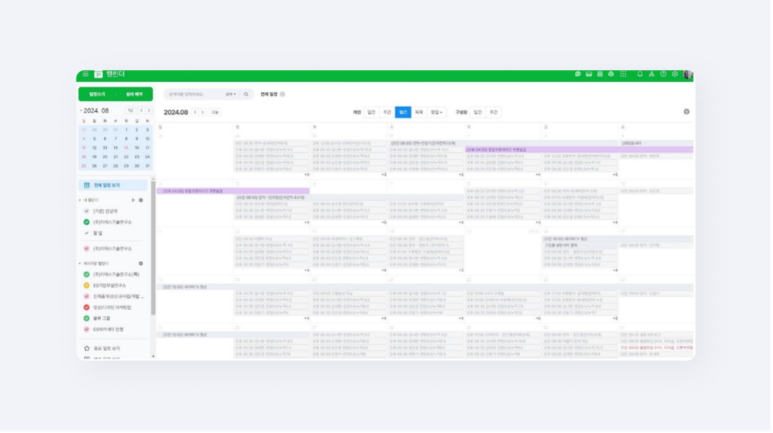
Task: Expand the 2024. 08 mini calendar month selector
Action: click(81, 111)
